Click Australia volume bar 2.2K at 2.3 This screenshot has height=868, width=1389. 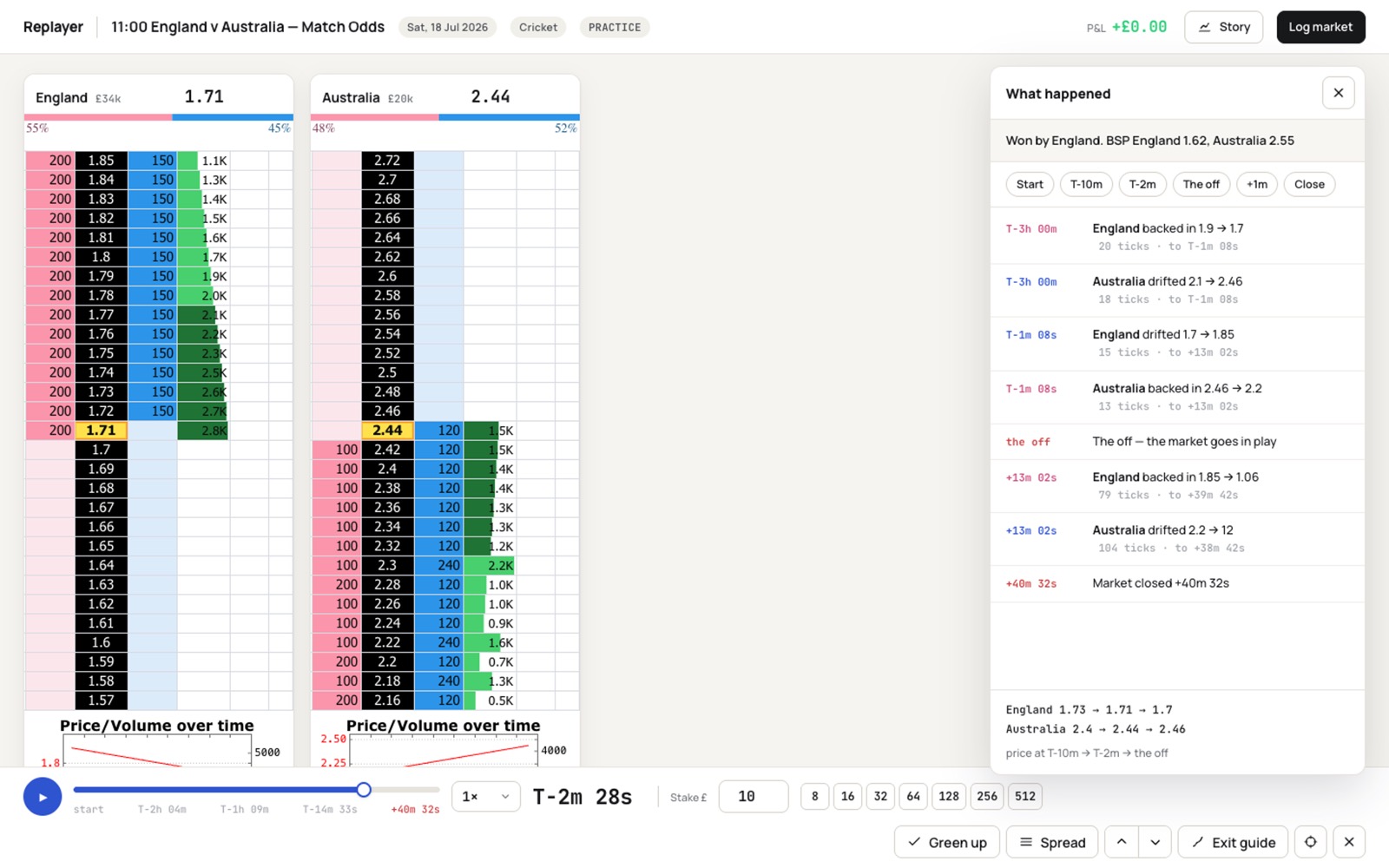pyautogui.click(x=490, y=565)
